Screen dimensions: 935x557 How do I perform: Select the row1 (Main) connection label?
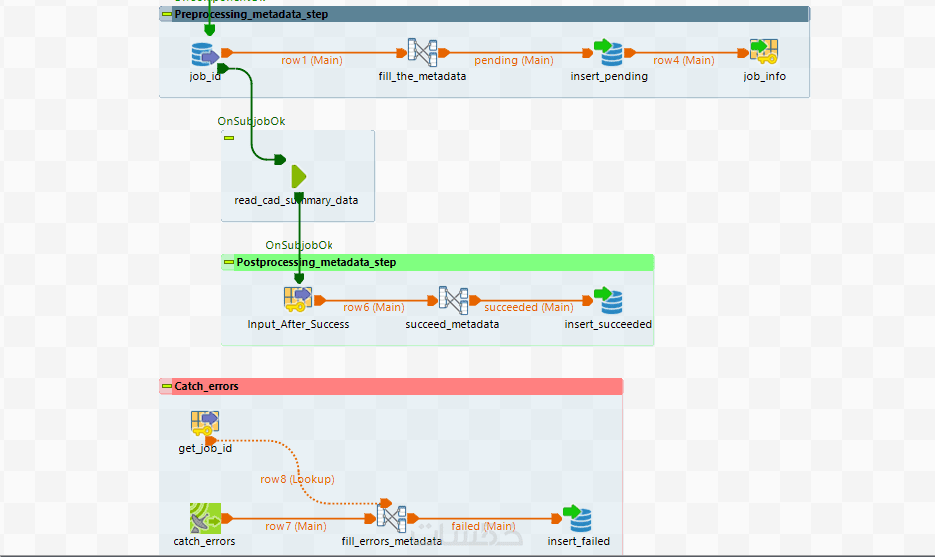[x=312, y=60]
